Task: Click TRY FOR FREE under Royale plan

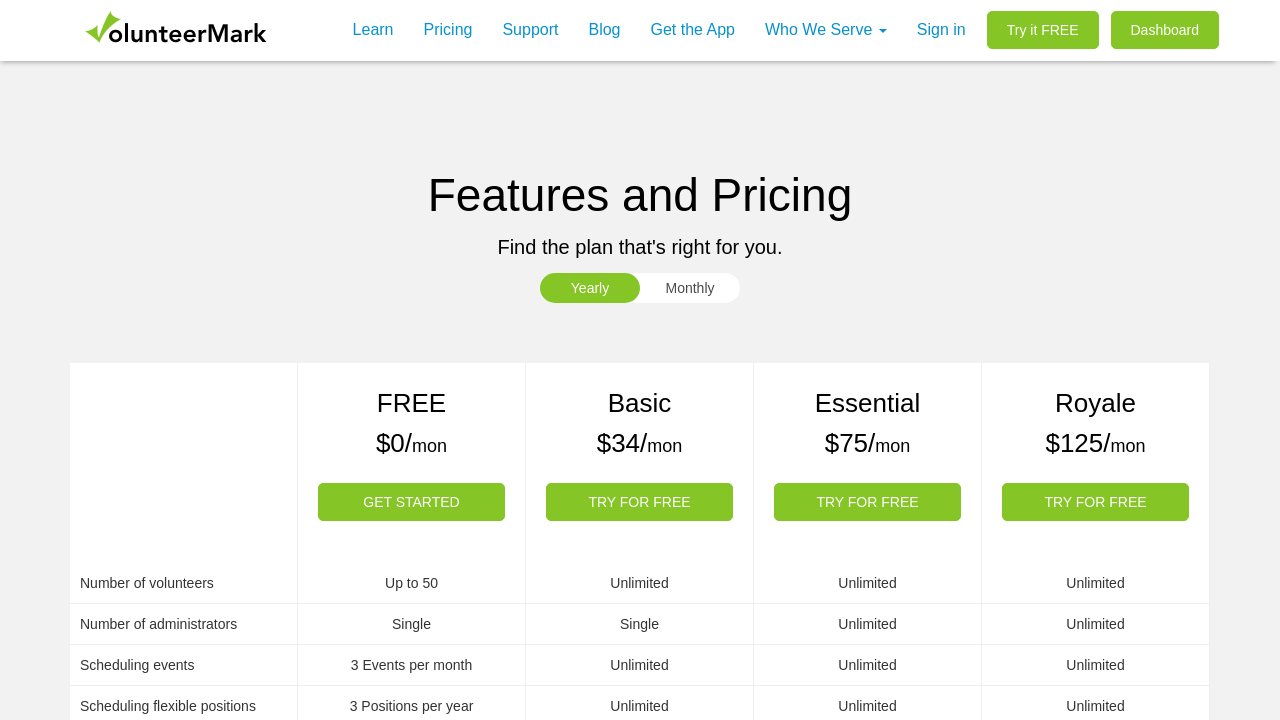Action: (x=1095, y=502)
